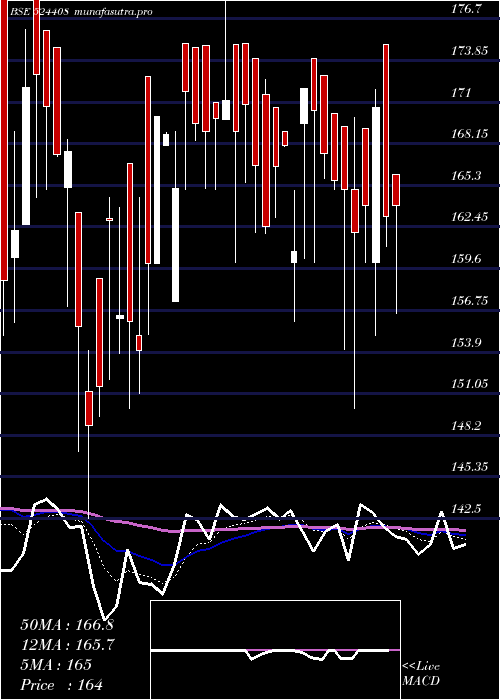The image size is (500, 700).
Task: Click the 151.05 price axis label
Action: coord(469,383)
